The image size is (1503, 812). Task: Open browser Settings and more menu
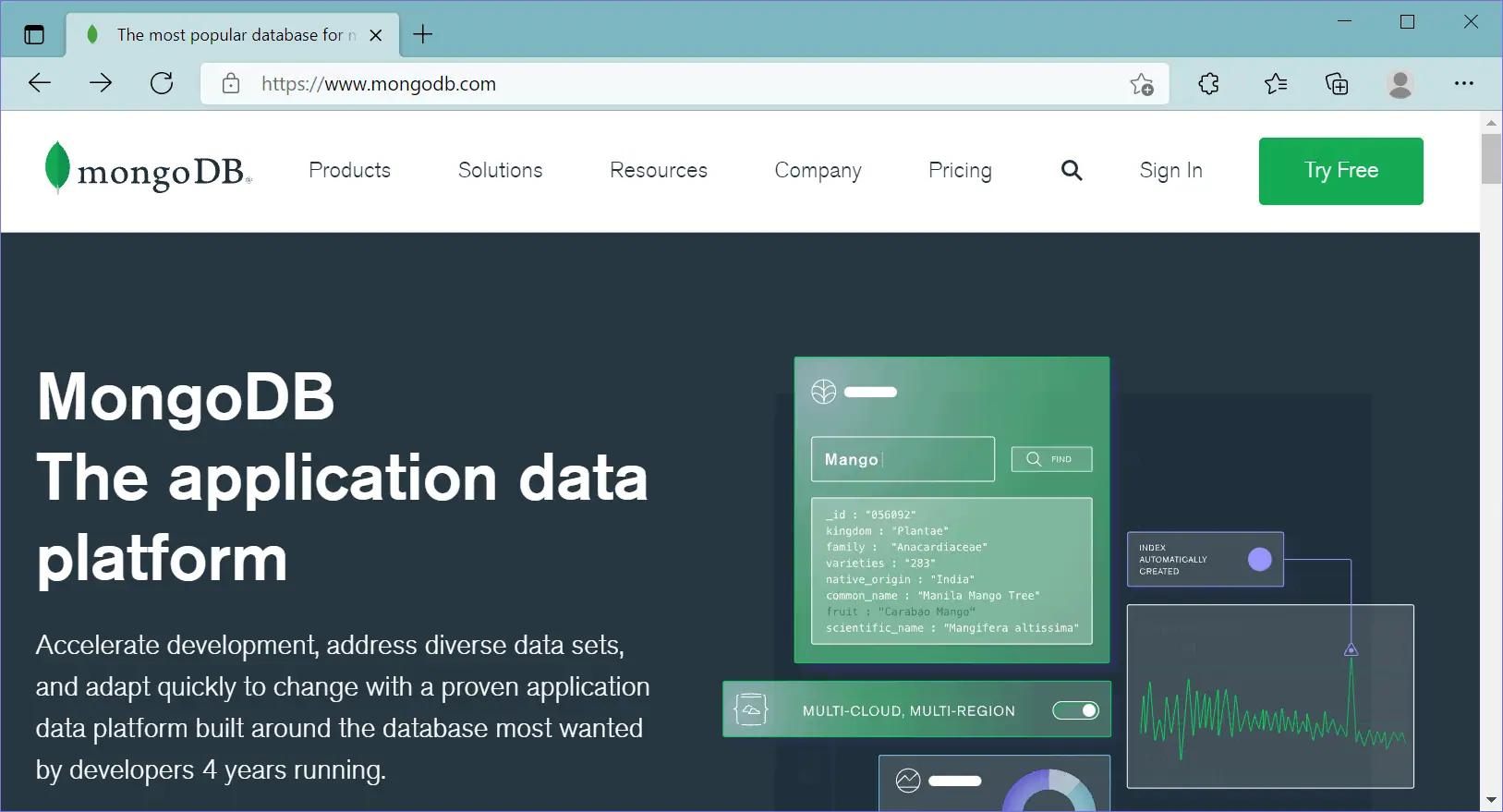1463,84
